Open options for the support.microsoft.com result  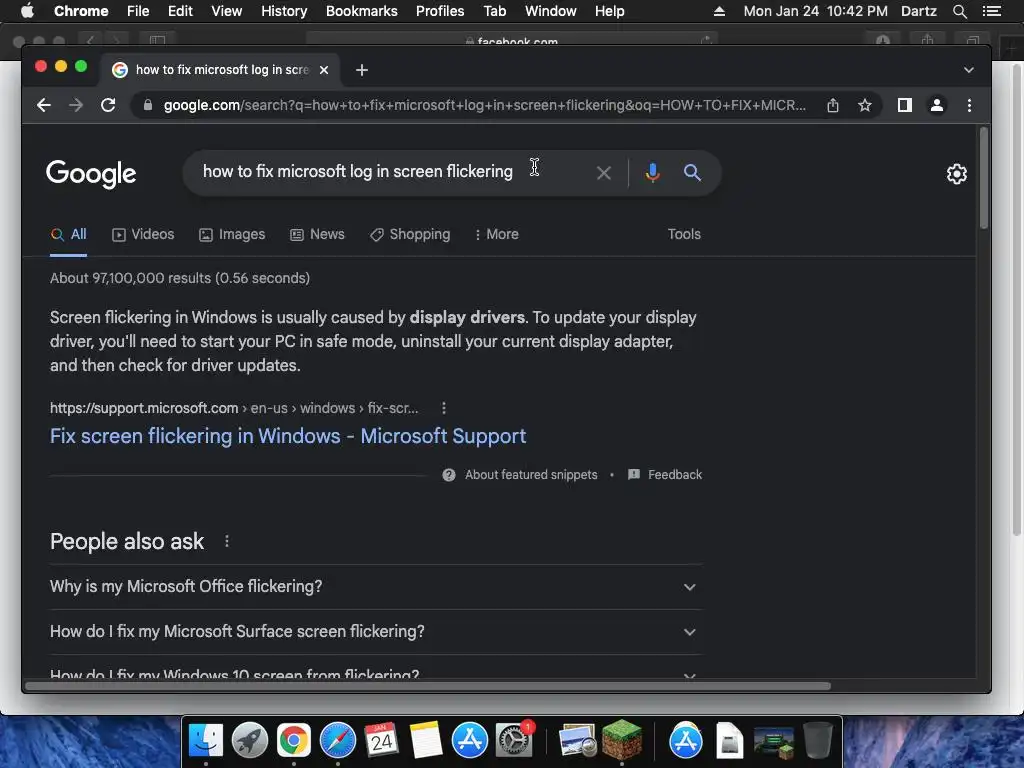[444, 408]
